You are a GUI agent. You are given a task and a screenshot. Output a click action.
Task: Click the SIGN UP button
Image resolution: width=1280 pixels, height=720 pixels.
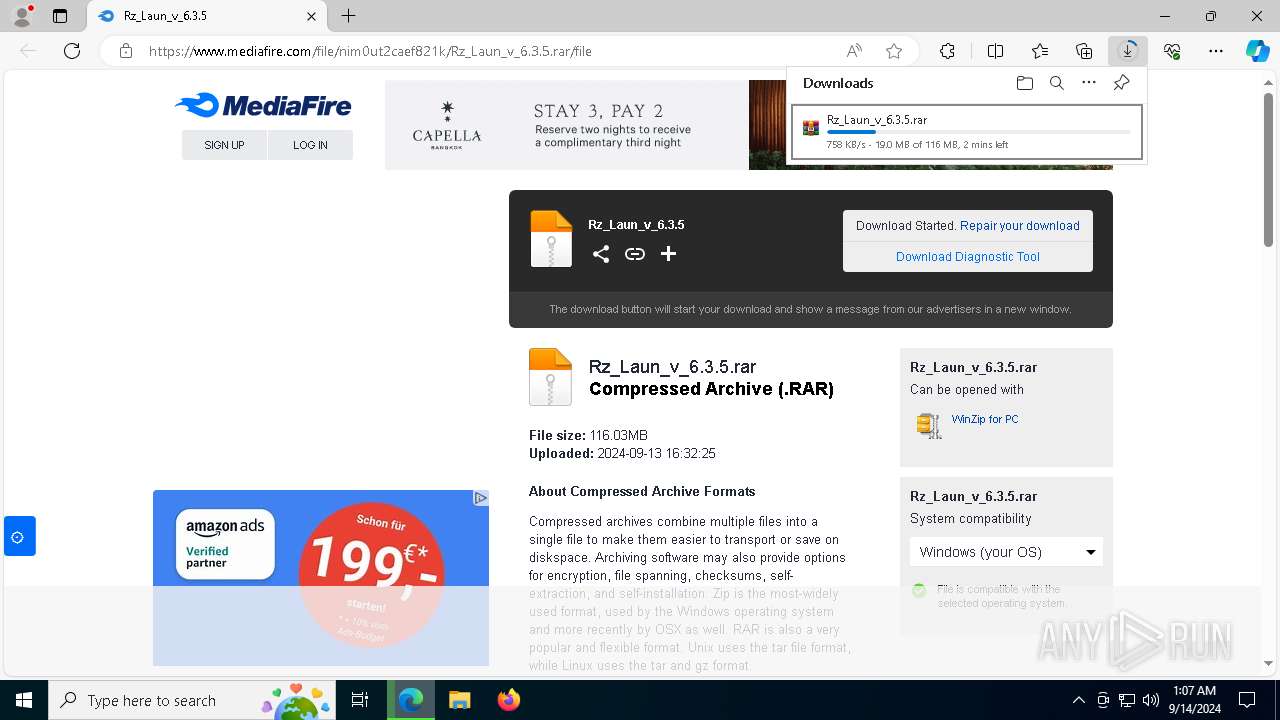(x=224, y=145)
